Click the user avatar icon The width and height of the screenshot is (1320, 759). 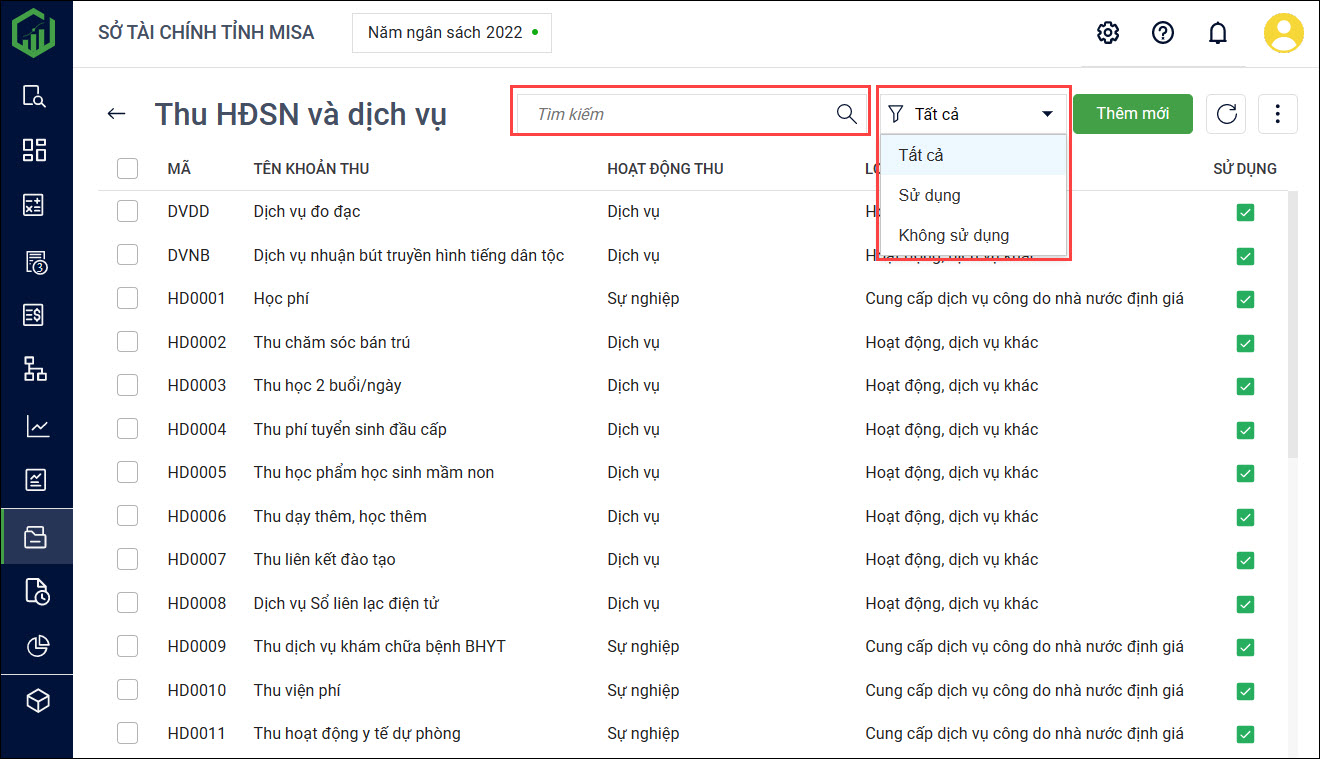(1283, 33)
